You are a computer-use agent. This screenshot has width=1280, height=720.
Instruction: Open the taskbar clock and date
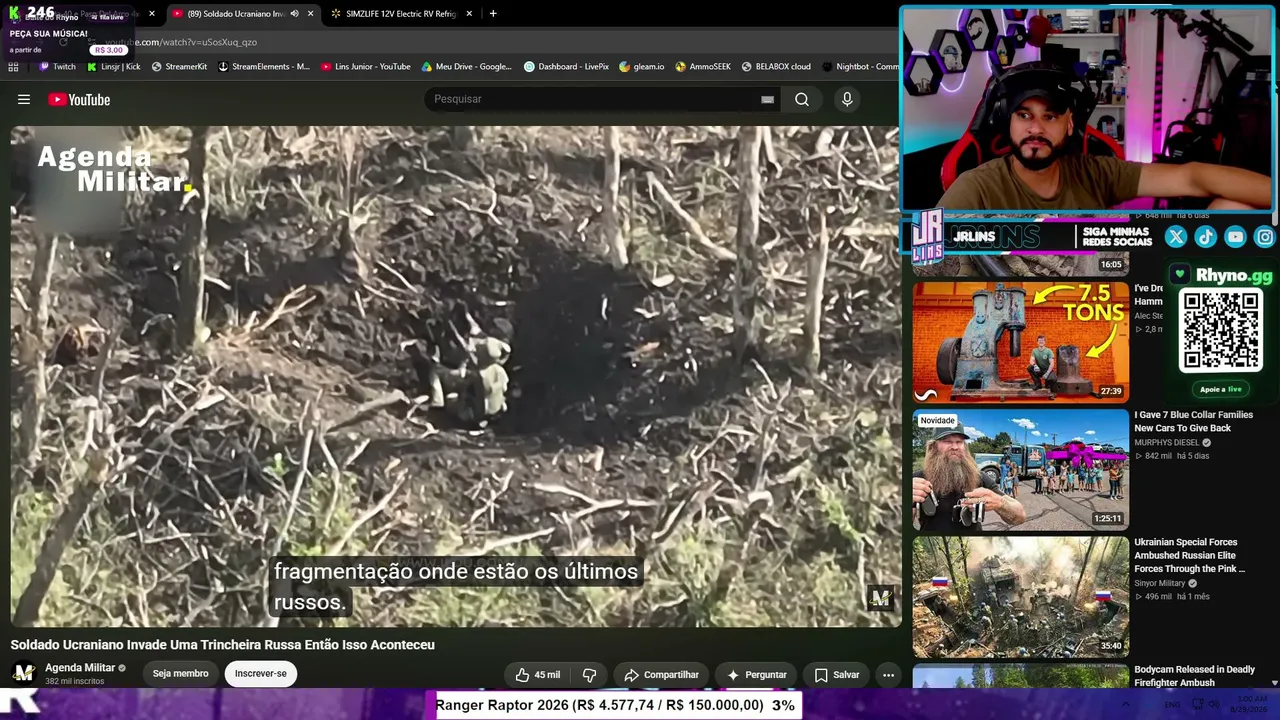pos(1250,705)
